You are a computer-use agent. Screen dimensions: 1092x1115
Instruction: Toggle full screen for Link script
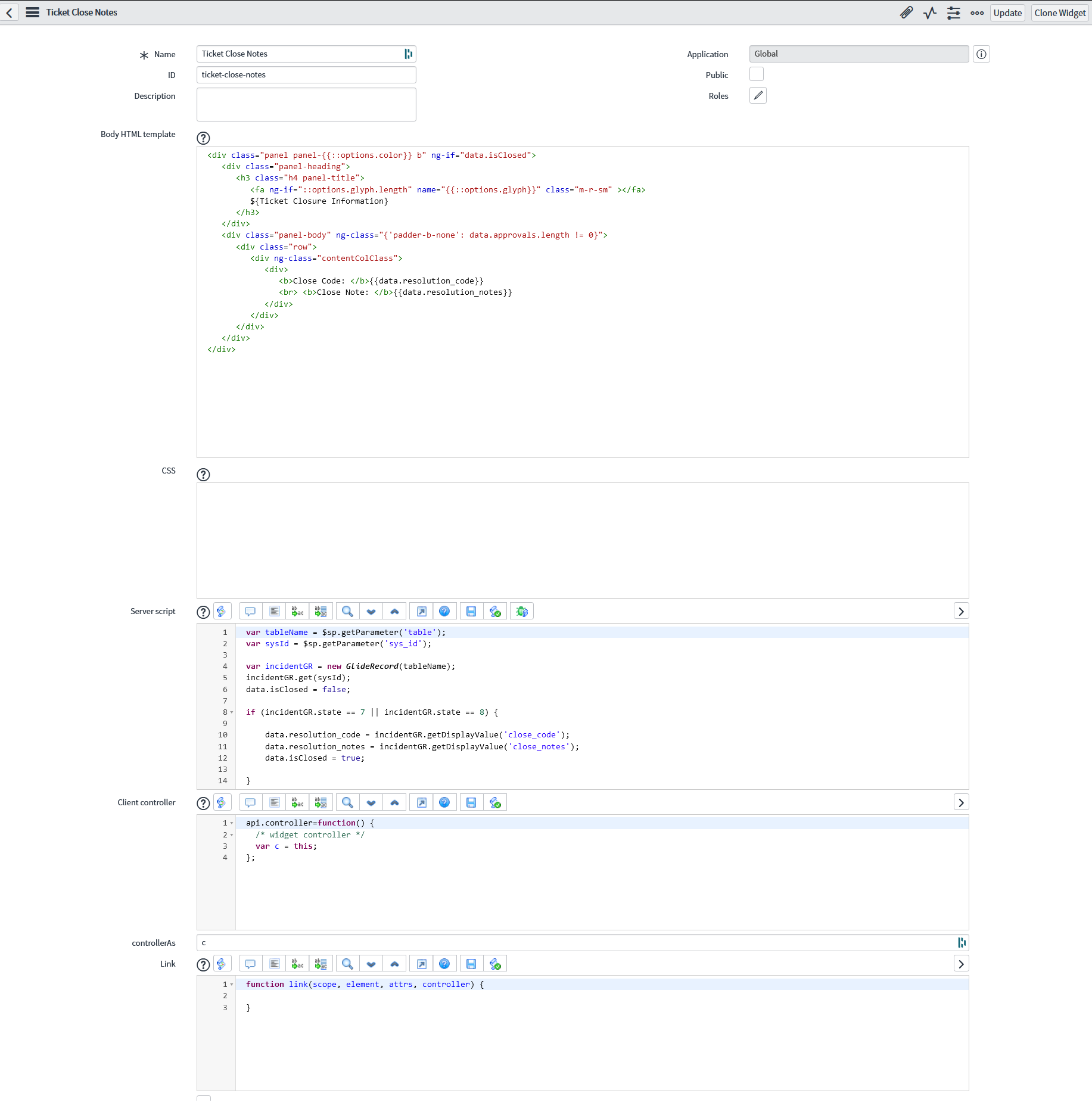pyautogui.click(x=421, y=964)
